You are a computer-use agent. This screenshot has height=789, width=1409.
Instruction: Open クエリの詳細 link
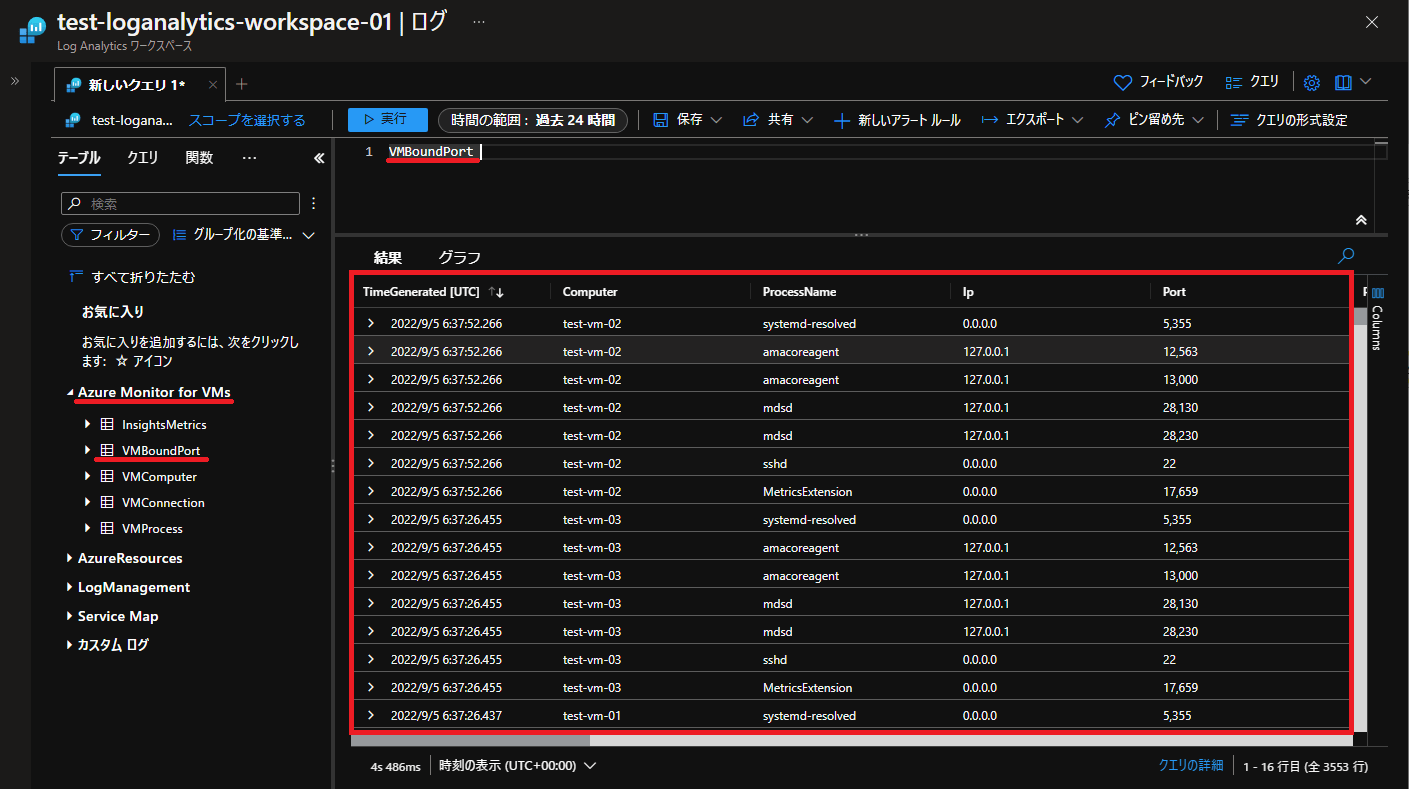tap(1190, 765)
